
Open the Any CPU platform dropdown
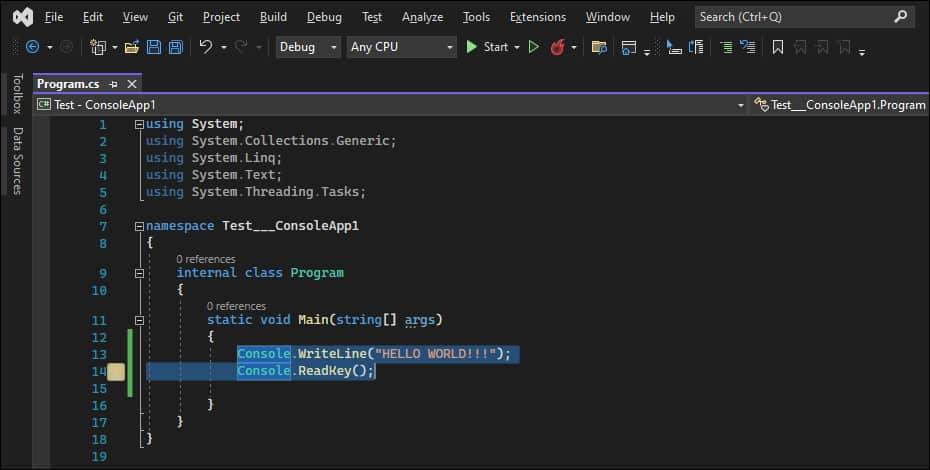click(x=402, y=47)
